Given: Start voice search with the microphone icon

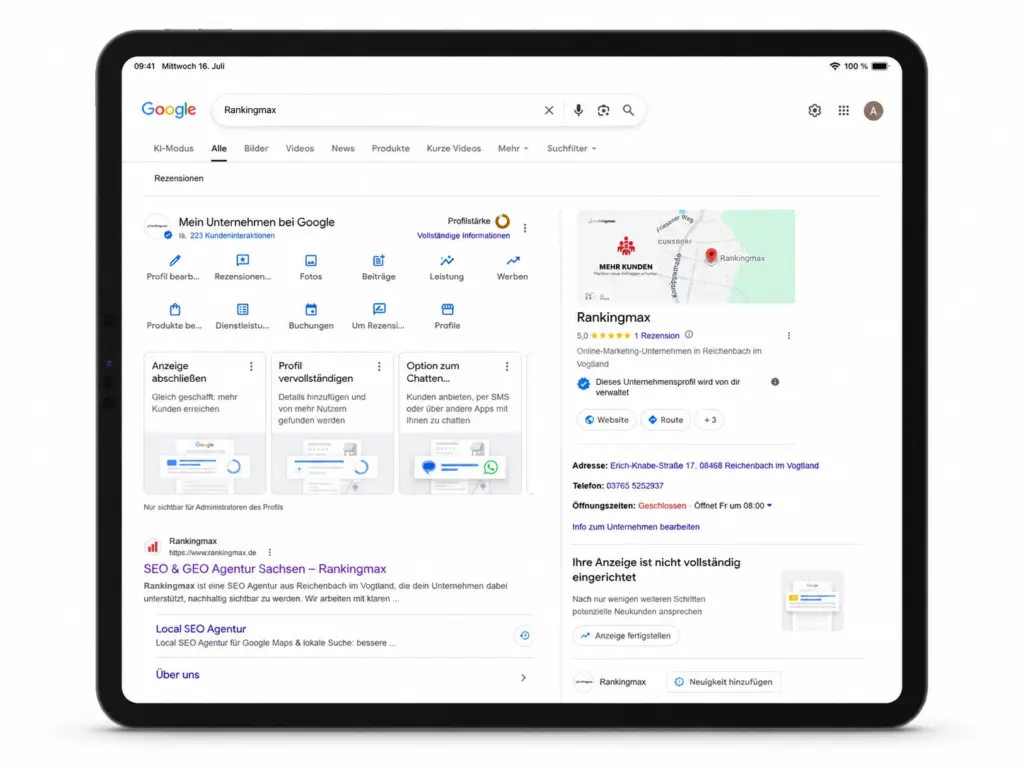Looking at the screenshot, I should tap(578, 110).
